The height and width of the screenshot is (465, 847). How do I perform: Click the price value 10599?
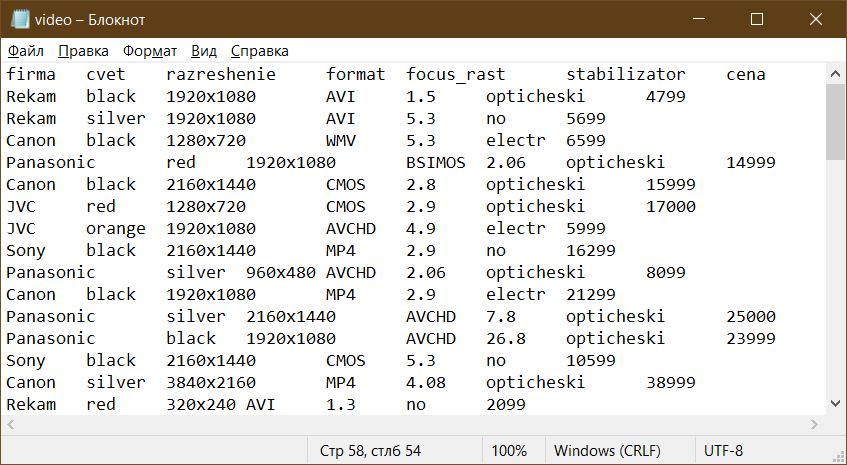591,360
